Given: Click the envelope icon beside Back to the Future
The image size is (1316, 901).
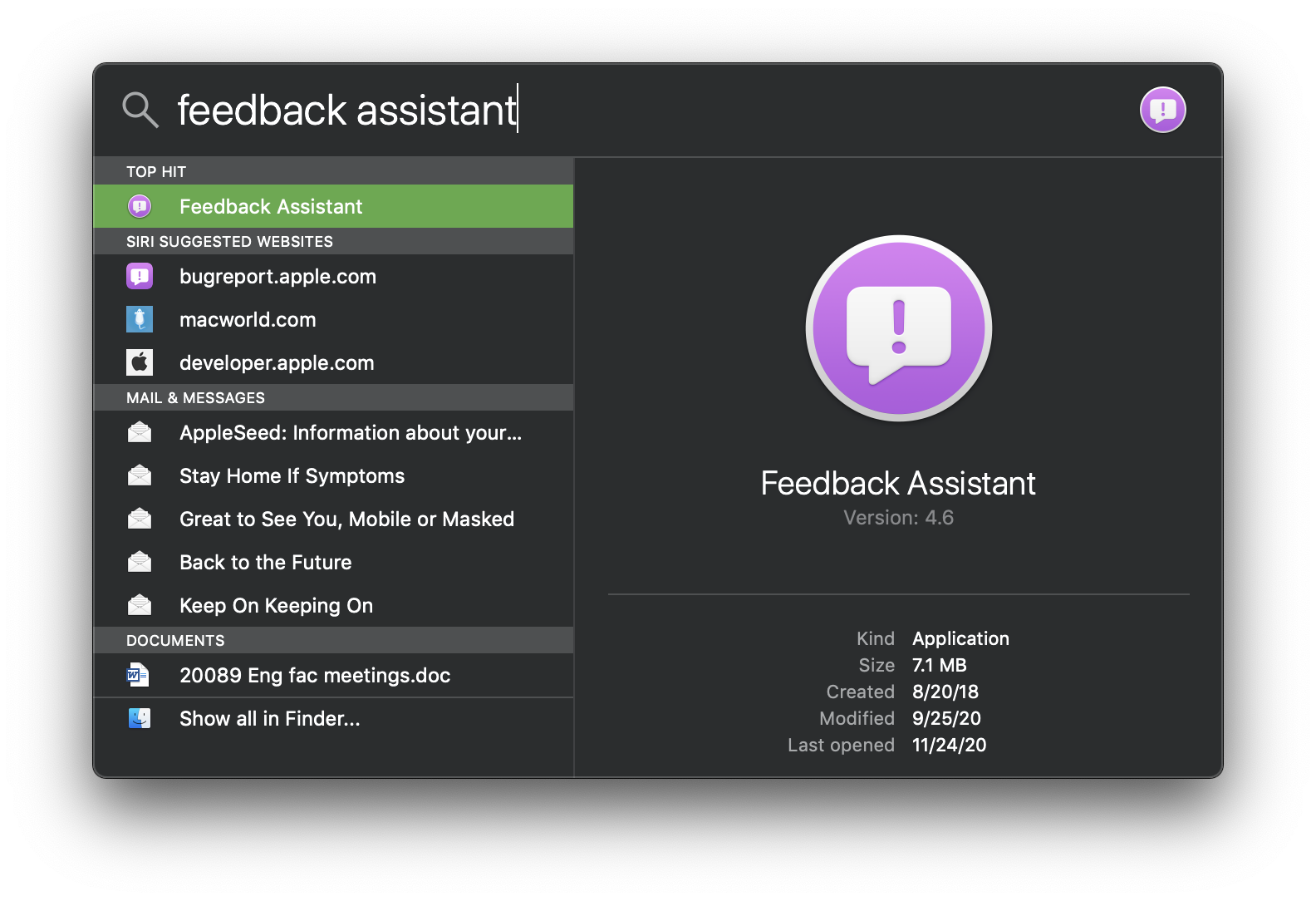Looking at the screenshot, I should pyautogui.click(x=140, y=562).
